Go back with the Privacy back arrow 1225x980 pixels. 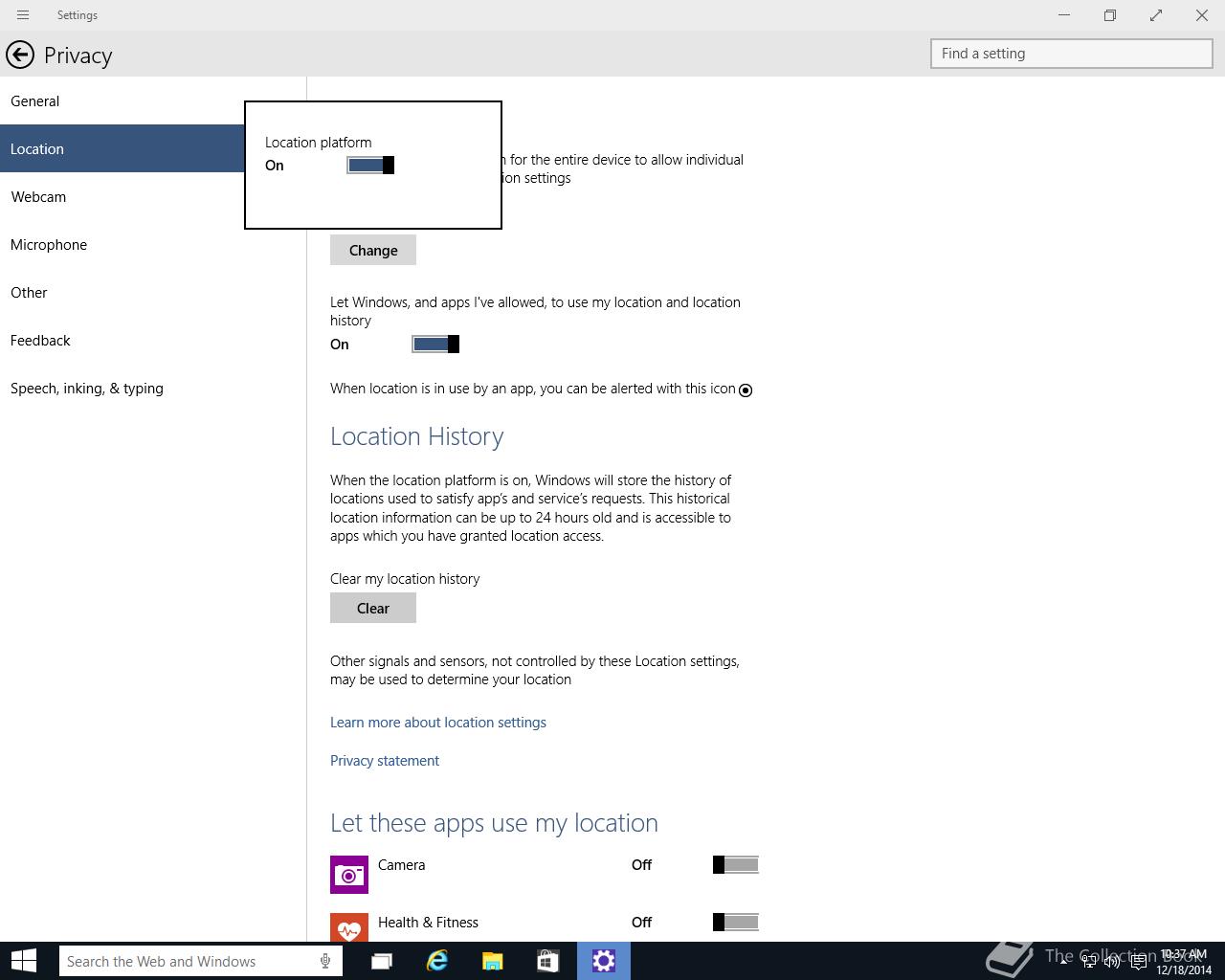20,56
